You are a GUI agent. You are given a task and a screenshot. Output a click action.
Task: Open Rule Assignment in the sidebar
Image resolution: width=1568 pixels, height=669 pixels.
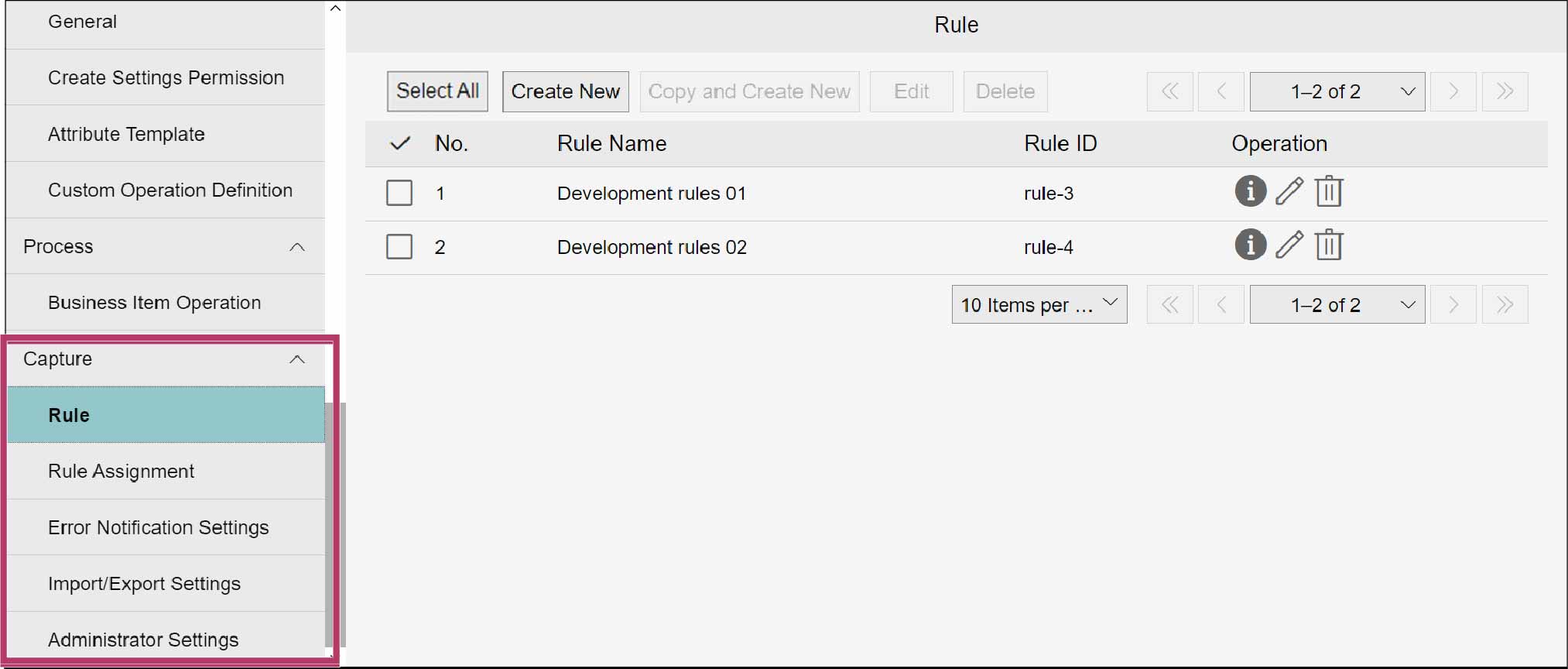click(x=122, y=472)
